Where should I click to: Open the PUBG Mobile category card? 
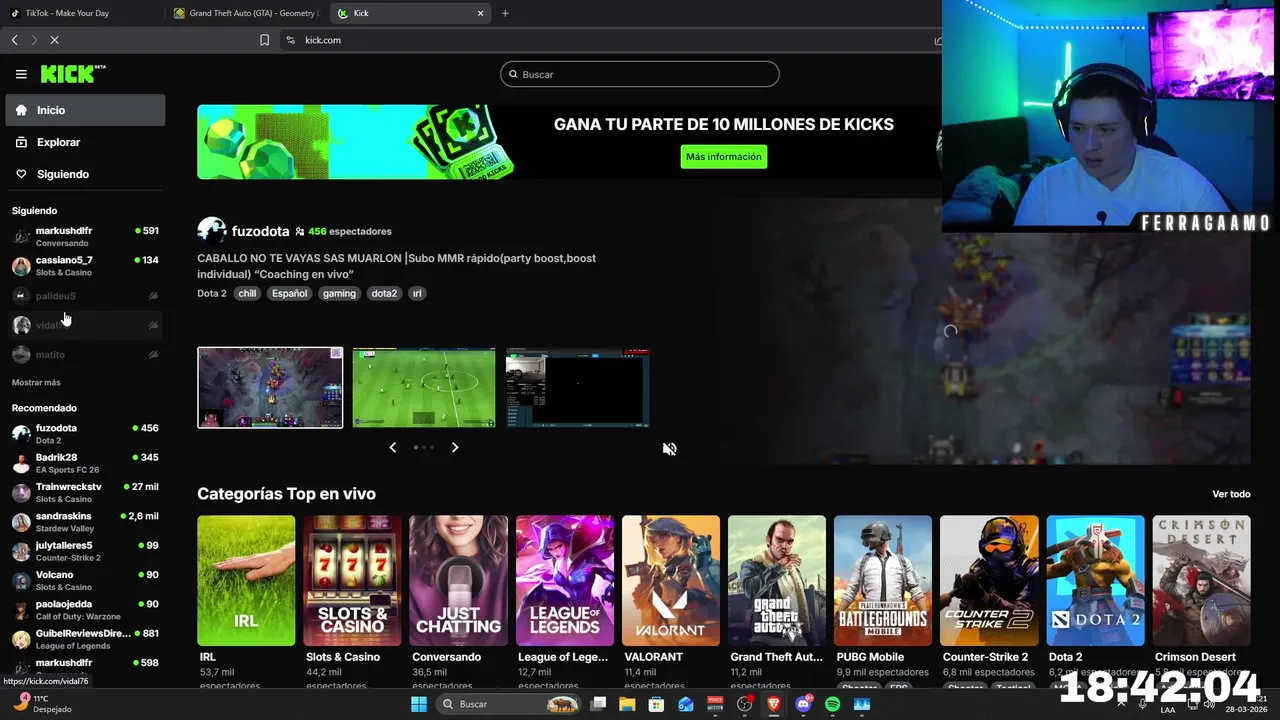883,581
